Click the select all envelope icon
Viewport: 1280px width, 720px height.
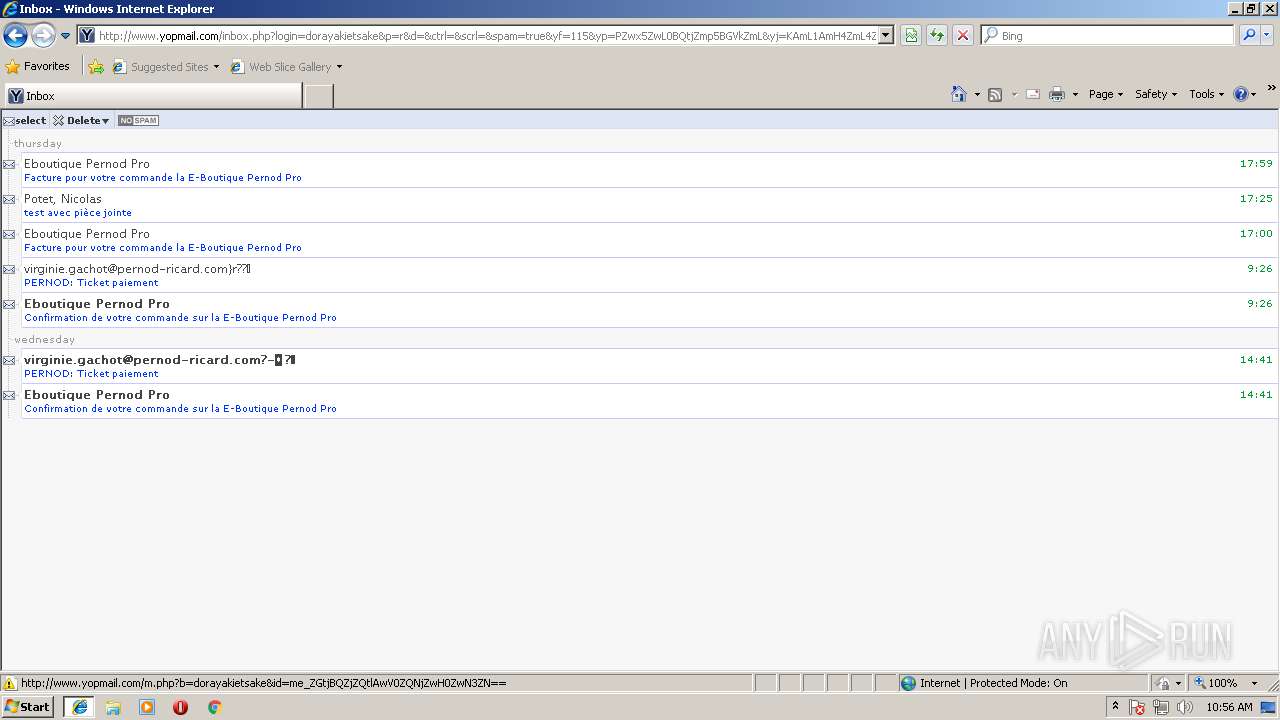(8, 121)
